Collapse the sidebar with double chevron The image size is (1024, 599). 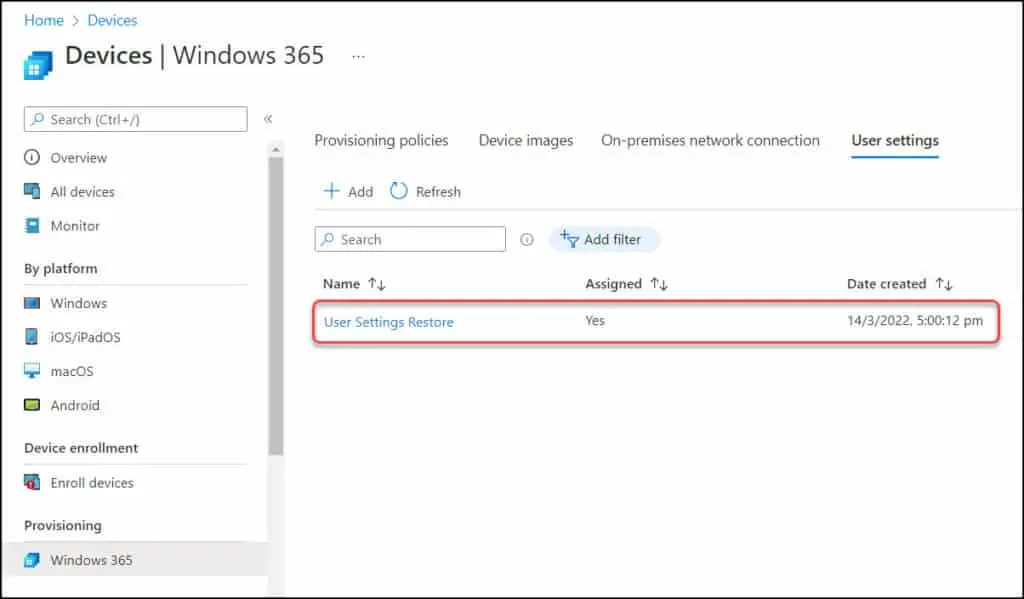[268, 119]
